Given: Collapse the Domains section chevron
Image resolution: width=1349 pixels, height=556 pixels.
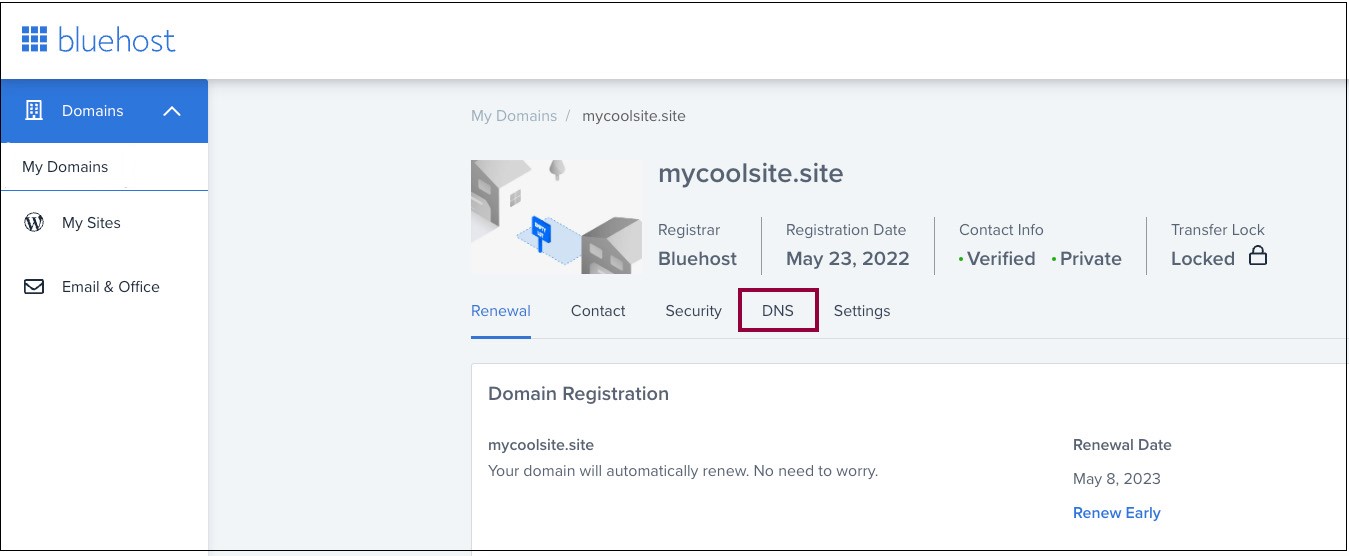Looking at the screenshot, I should [x=172, y=111].
